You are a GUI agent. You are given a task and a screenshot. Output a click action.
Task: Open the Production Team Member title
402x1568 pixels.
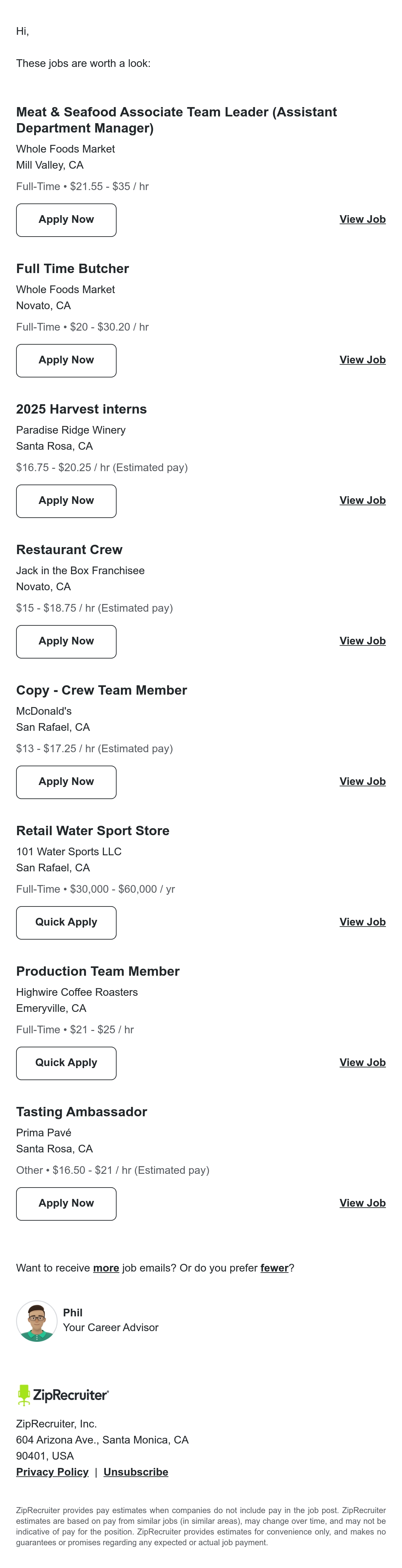click(98, 971)
